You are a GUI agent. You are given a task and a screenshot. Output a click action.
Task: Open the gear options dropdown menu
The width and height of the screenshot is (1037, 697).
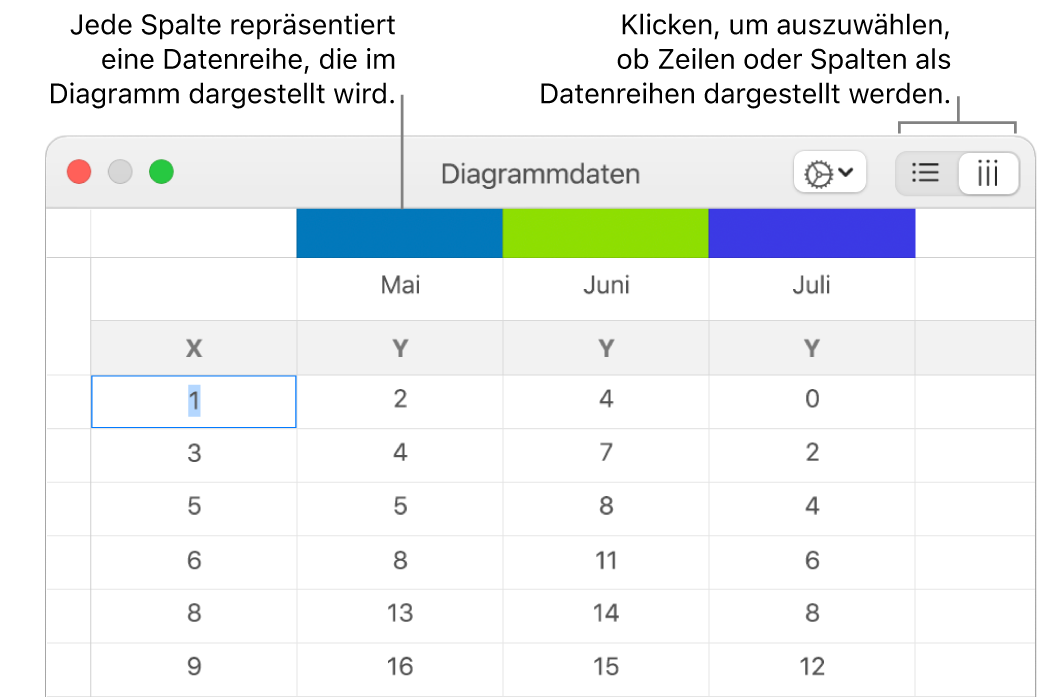point(829,173)
